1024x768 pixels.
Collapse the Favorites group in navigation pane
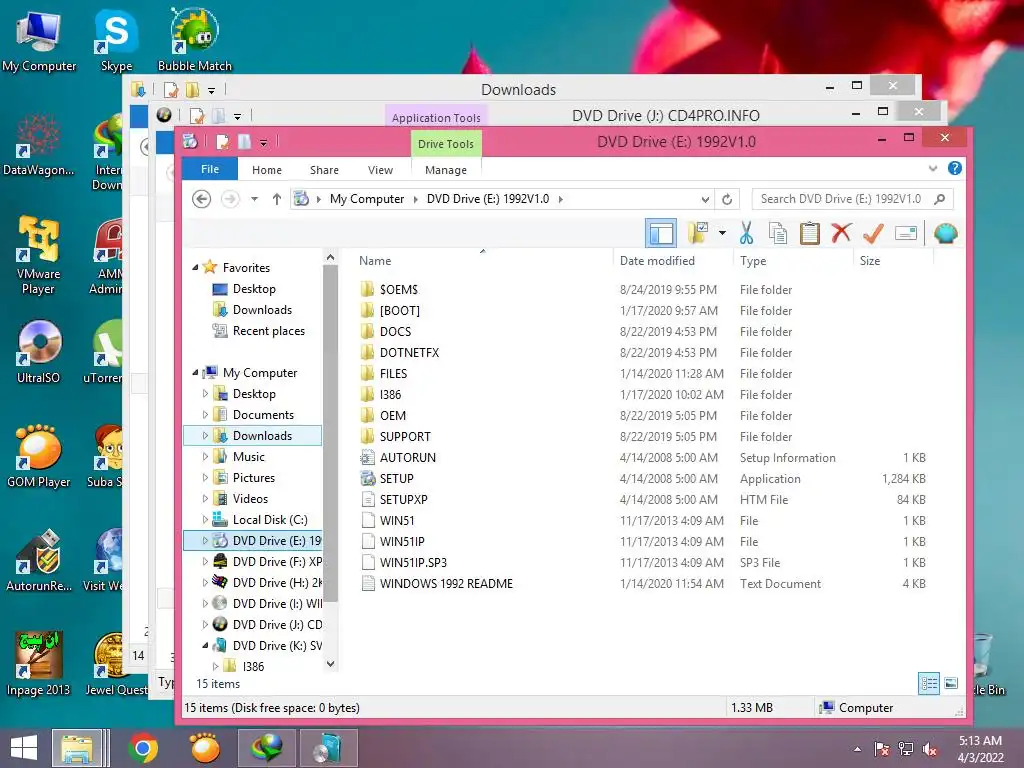195,267
